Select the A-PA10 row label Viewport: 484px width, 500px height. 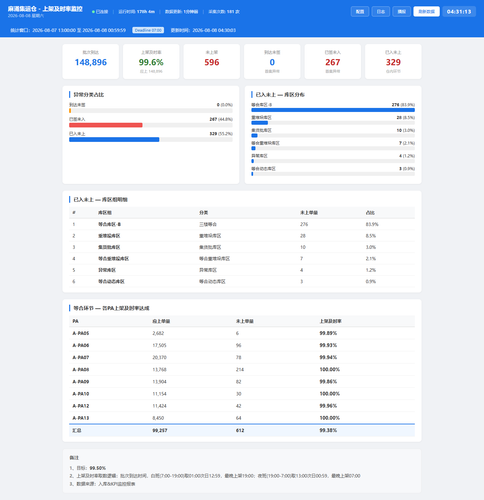coord(81,394)
